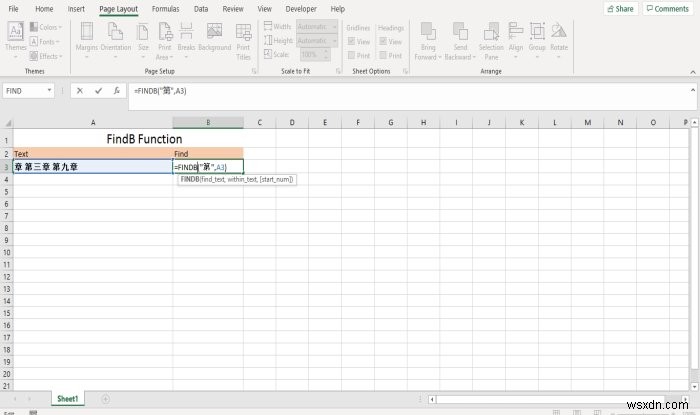The image size is (700, 415).
Task: Toggle Headings View checkbox
Action: [383, 42]
